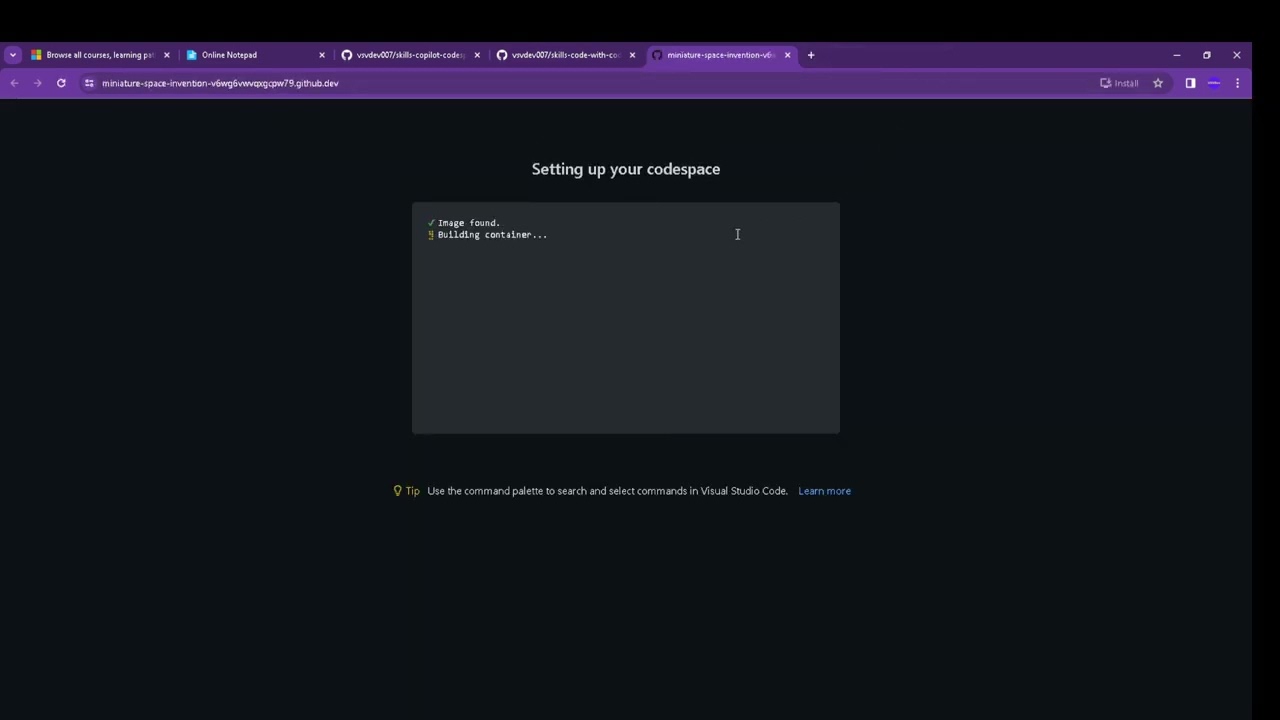Open a new browser tab

[811, 55]
